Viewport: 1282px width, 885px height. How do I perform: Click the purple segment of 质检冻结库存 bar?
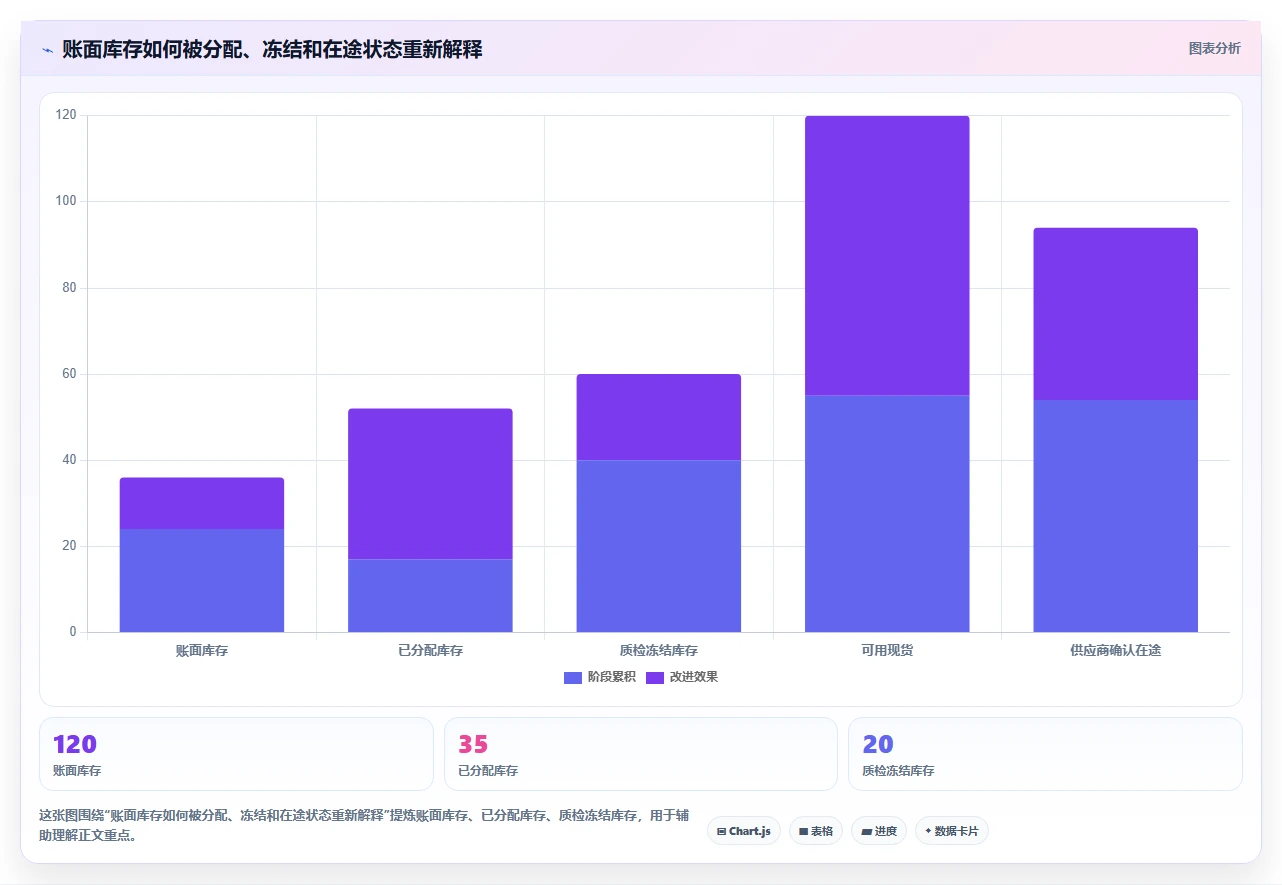659,417
